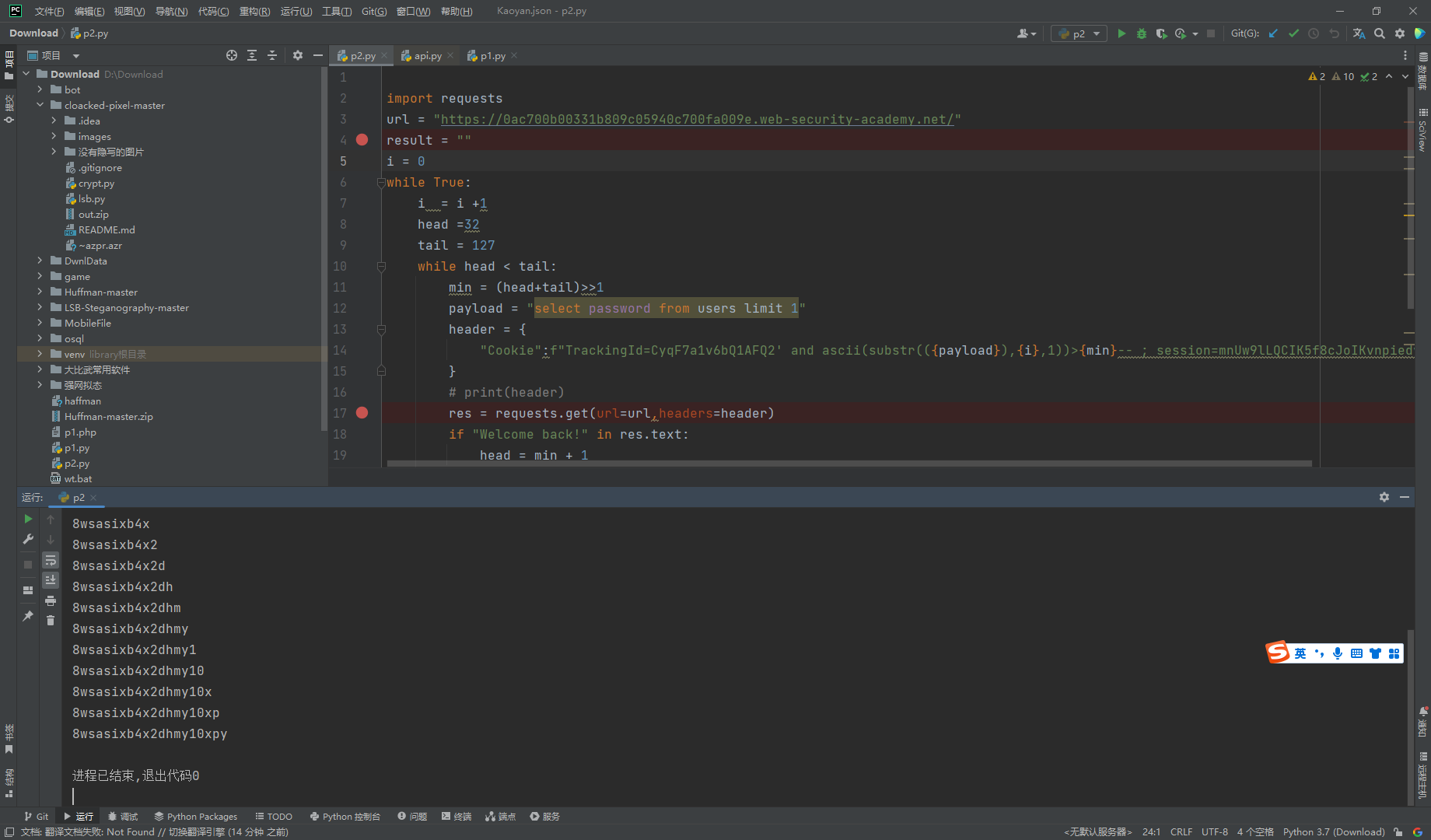Image resolution: width=1431 pixels, height=840 pixels.
Task: Fold the while True block
Action: coord(381,183)
